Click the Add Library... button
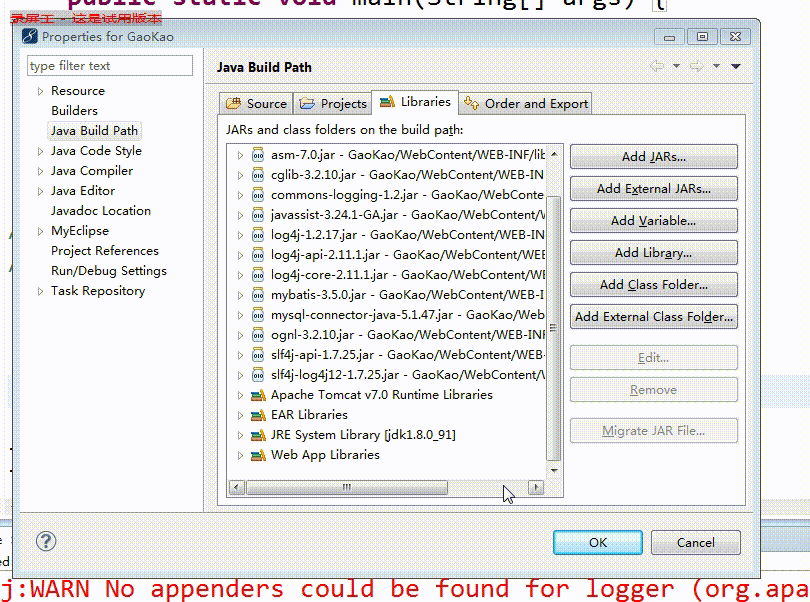The width and height of the screenshot is (810, 602). tap(653, 253)
